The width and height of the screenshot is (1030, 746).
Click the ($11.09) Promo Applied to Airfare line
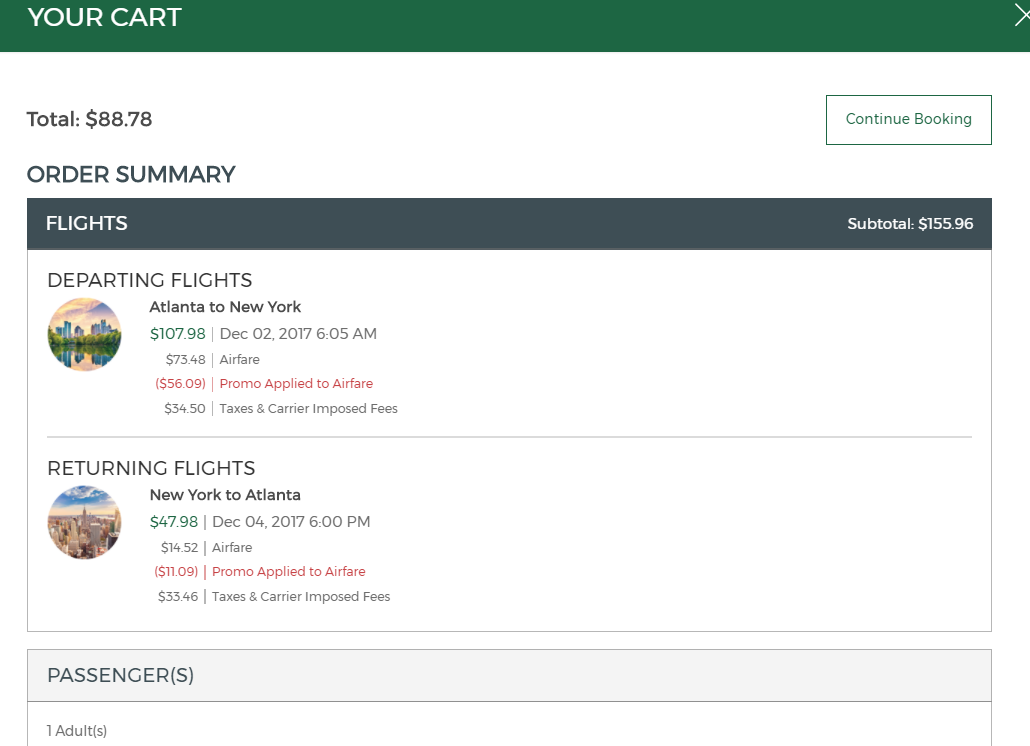coord(260,572)
